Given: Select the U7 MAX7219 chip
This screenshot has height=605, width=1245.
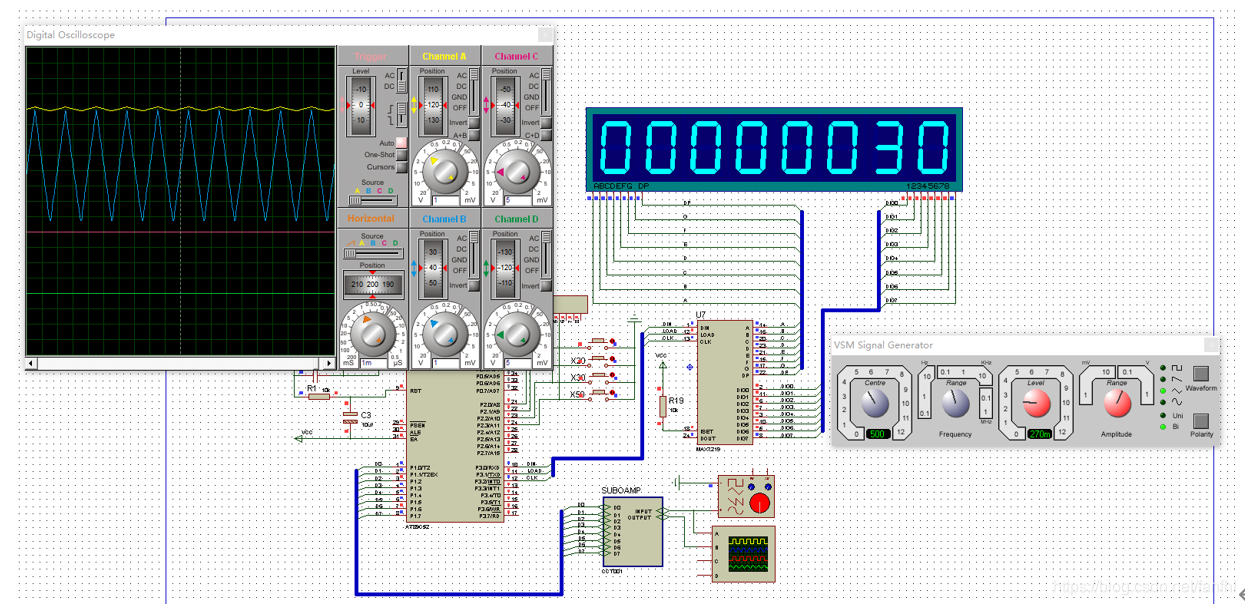Looking at the screenshot, I should pos(725,383).
